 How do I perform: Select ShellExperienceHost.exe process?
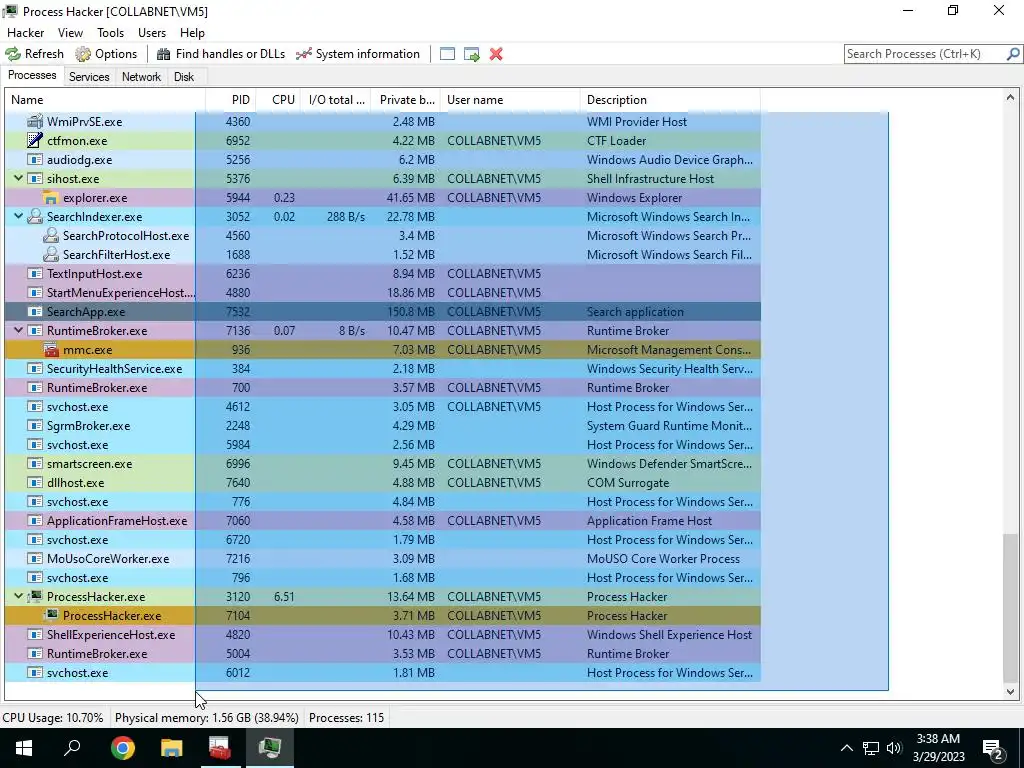(383, 634)
